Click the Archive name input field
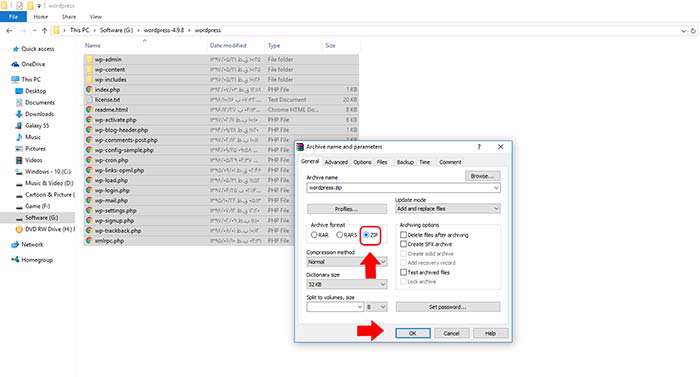The height and width of the screenshot is (377, 700). pos(403,188)
